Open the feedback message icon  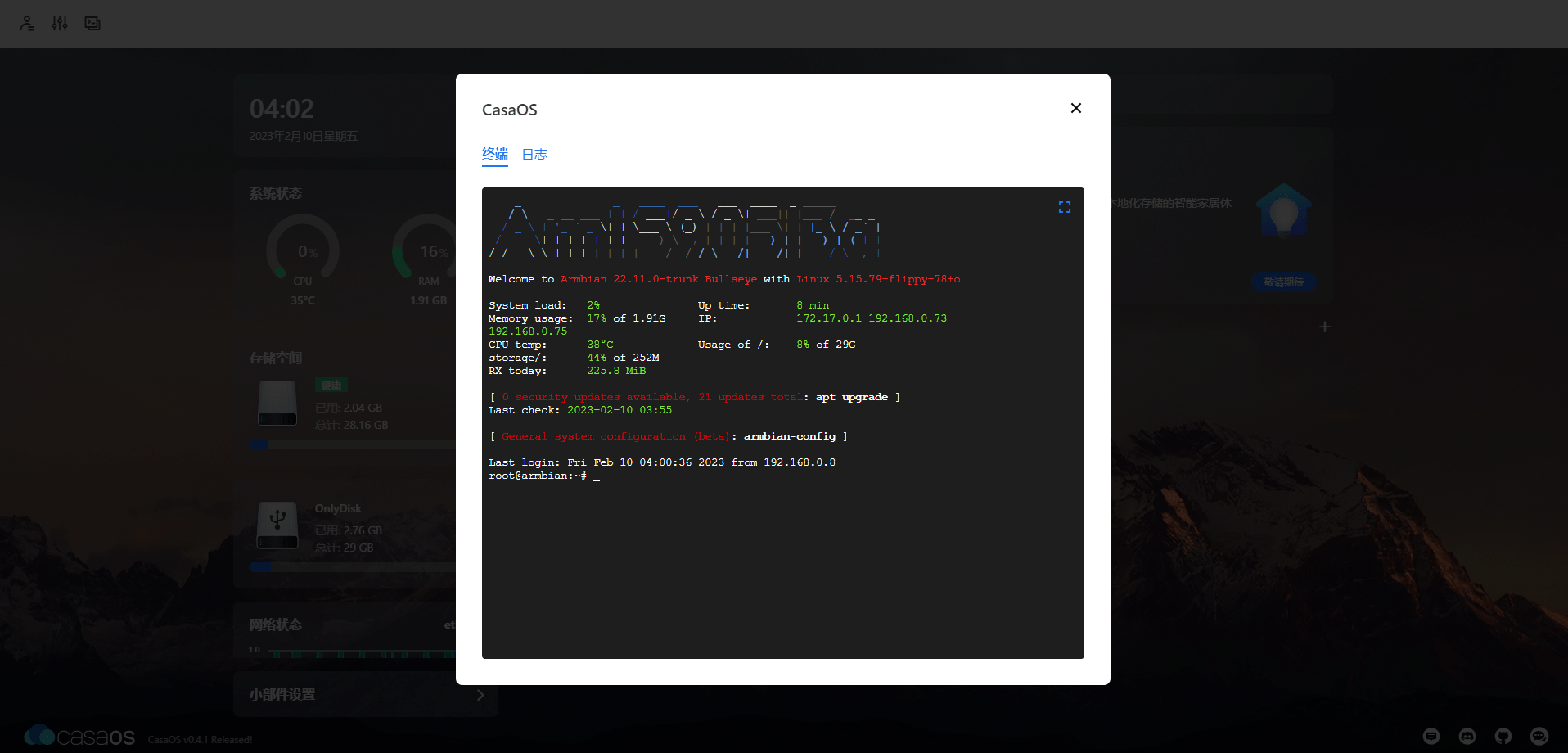pos(1431,736)
